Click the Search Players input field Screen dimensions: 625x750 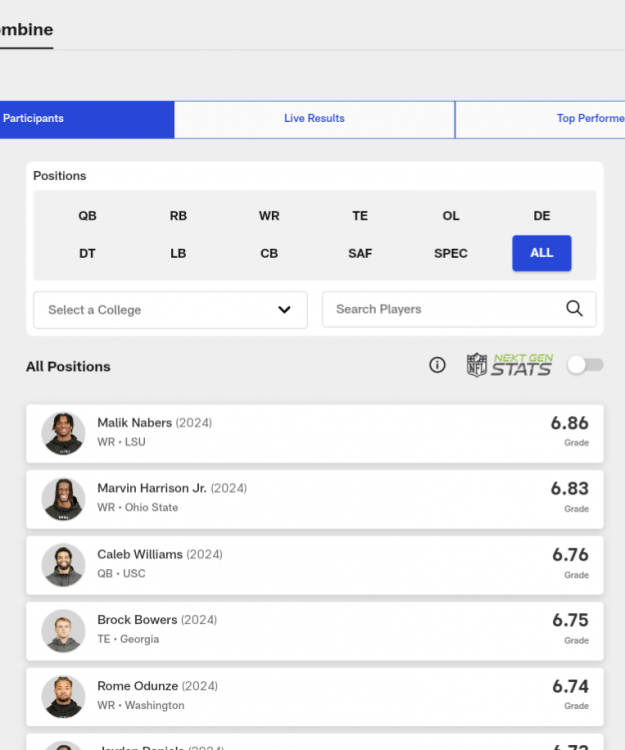coord(445,310)
